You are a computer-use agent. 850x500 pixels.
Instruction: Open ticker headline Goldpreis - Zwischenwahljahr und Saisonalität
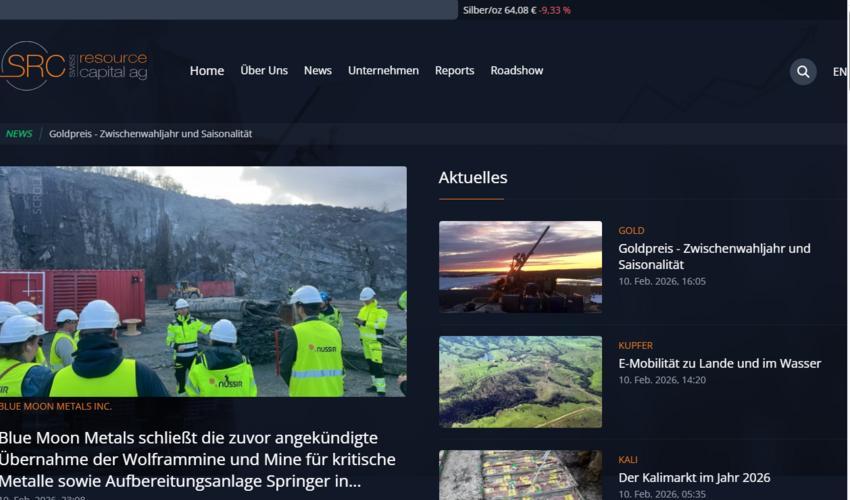pyautogui.click(x=150, y=134)
